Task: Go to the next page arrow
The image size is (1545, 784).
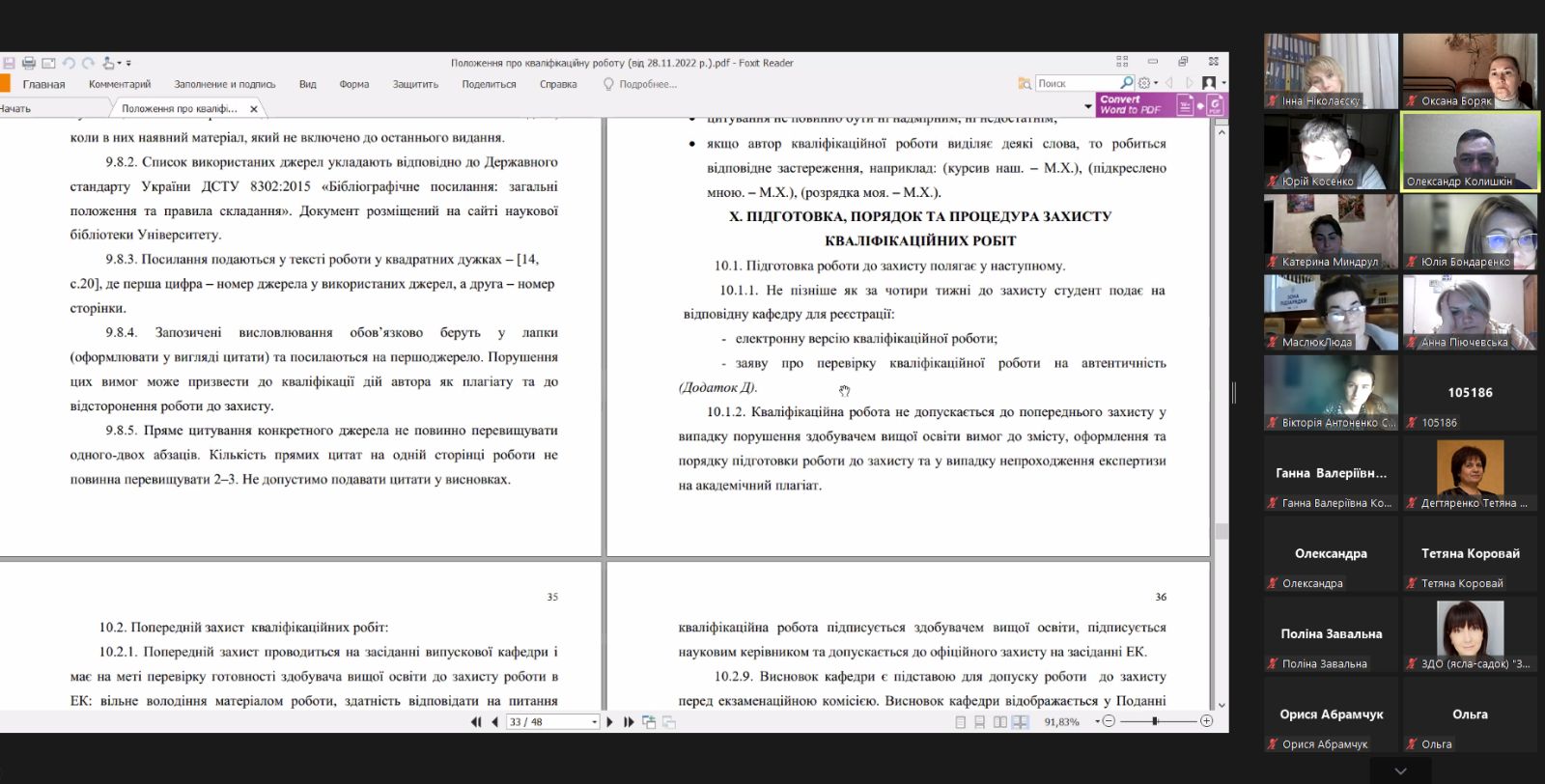Action: (x=609, y=722)
